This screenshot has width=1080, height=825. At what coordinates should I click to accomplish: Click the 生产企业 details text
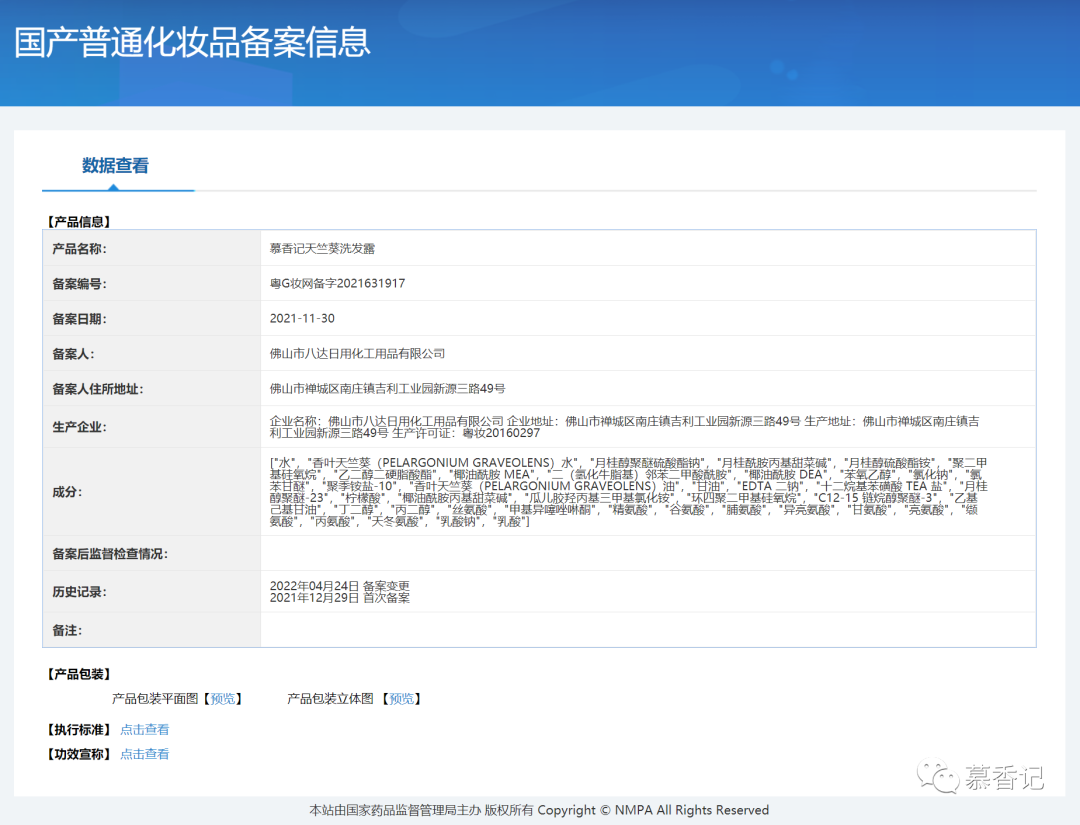624,427
